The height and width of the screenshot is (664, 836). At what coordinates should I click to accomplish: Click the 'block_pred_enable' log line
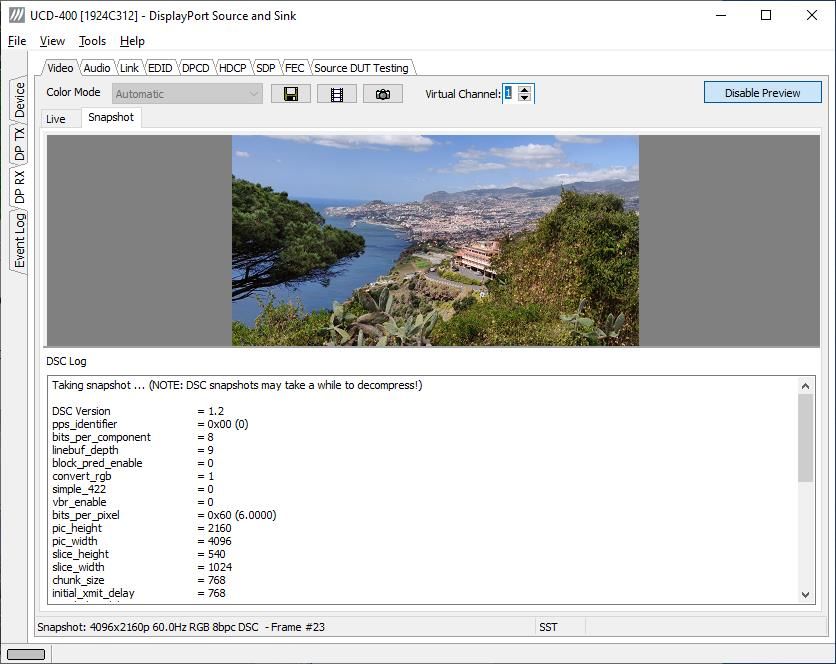pyautogui.click(x=133, y=463)
